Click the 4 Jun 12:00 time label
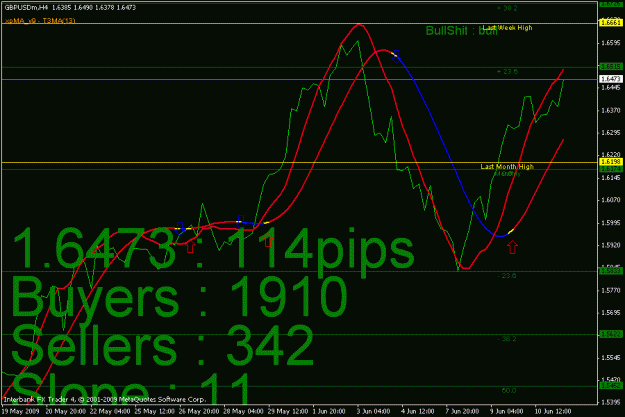The image size is (625, 417). coord(418,411)
